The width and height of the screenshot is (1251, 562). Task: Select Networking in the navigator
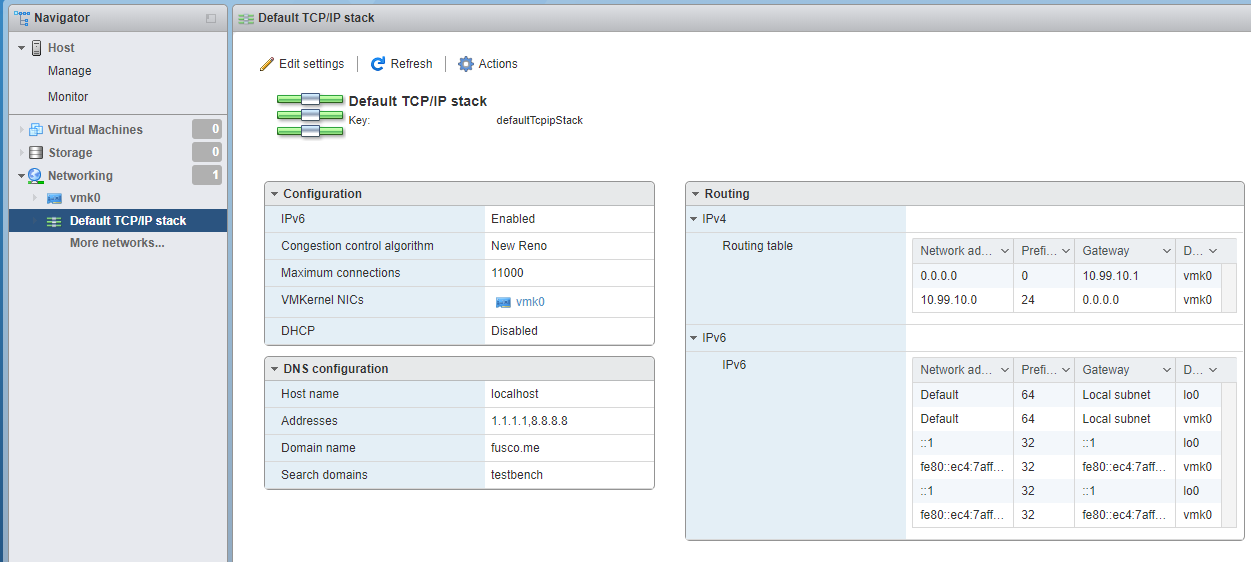tap(80, 176)
